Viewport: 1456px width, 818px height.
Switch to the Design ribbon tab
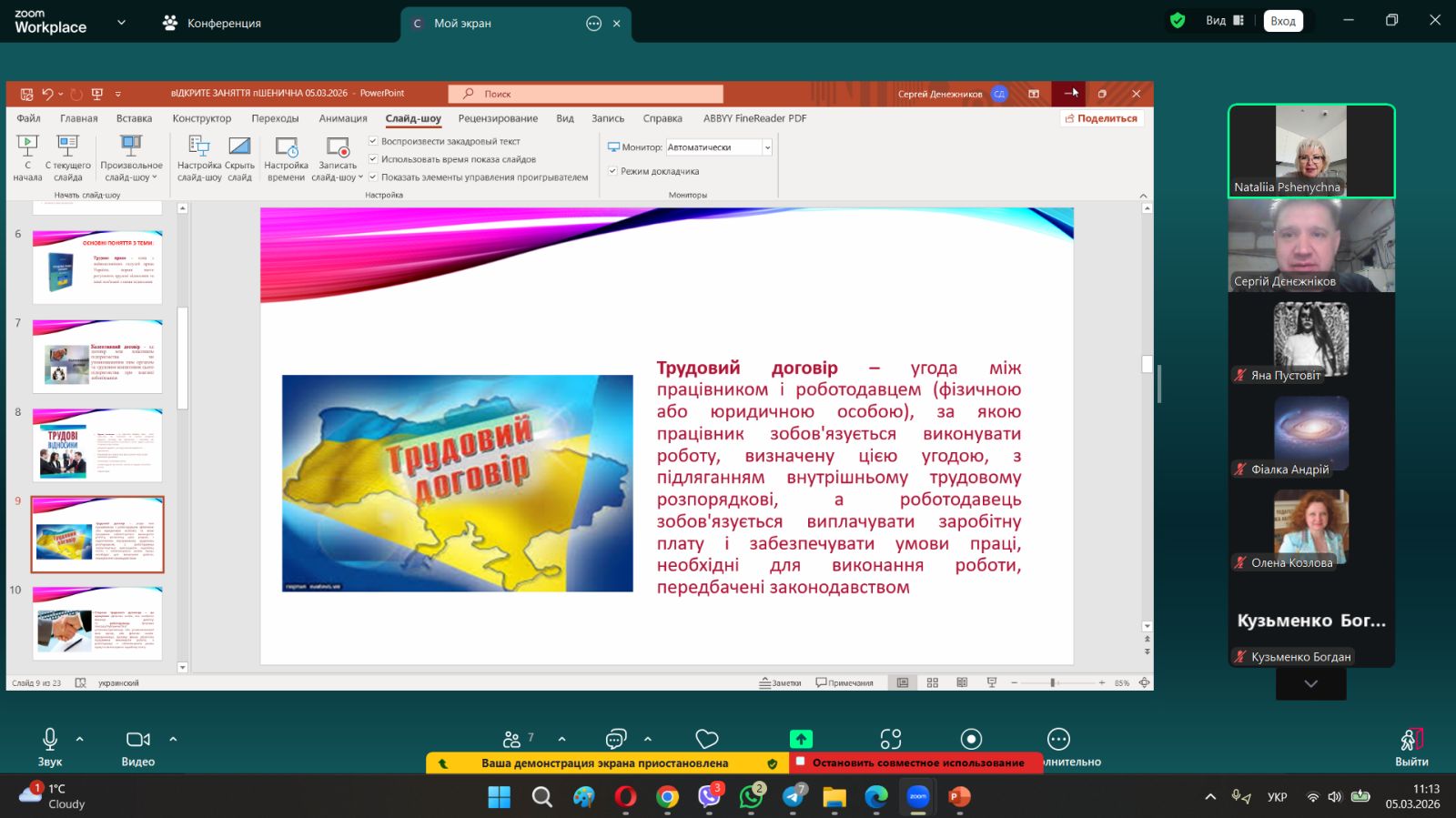pos(202,118)
